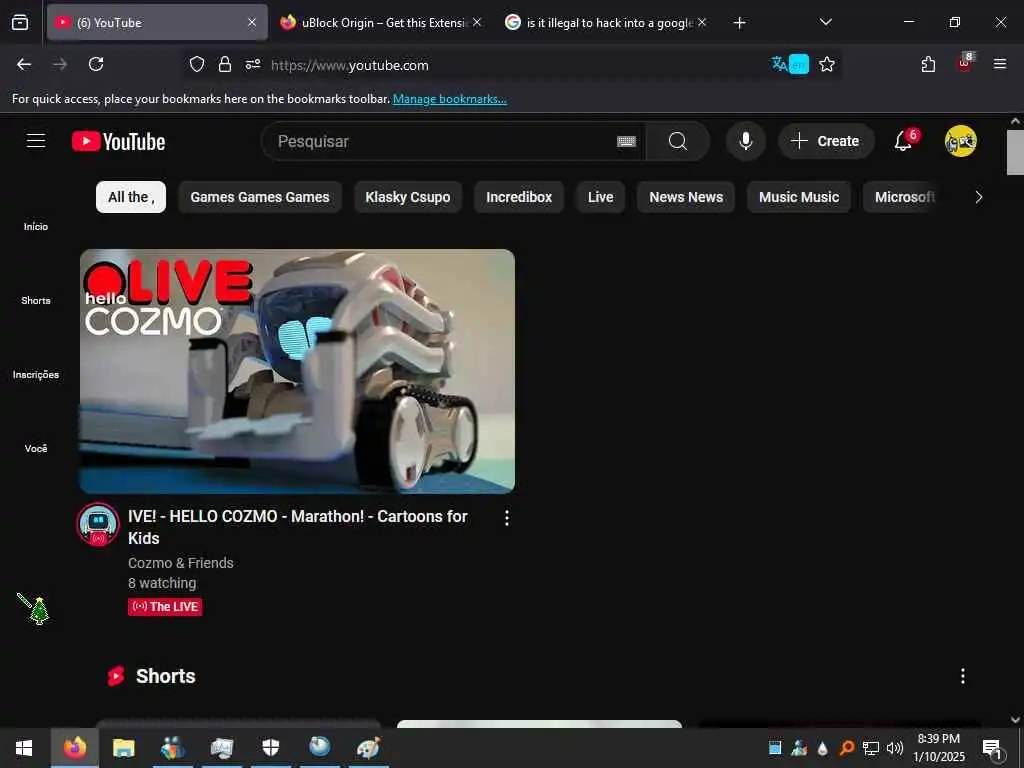The image size is (1024, 768).
Task: Go to Início in sidebar
Action: coord(36,226)
